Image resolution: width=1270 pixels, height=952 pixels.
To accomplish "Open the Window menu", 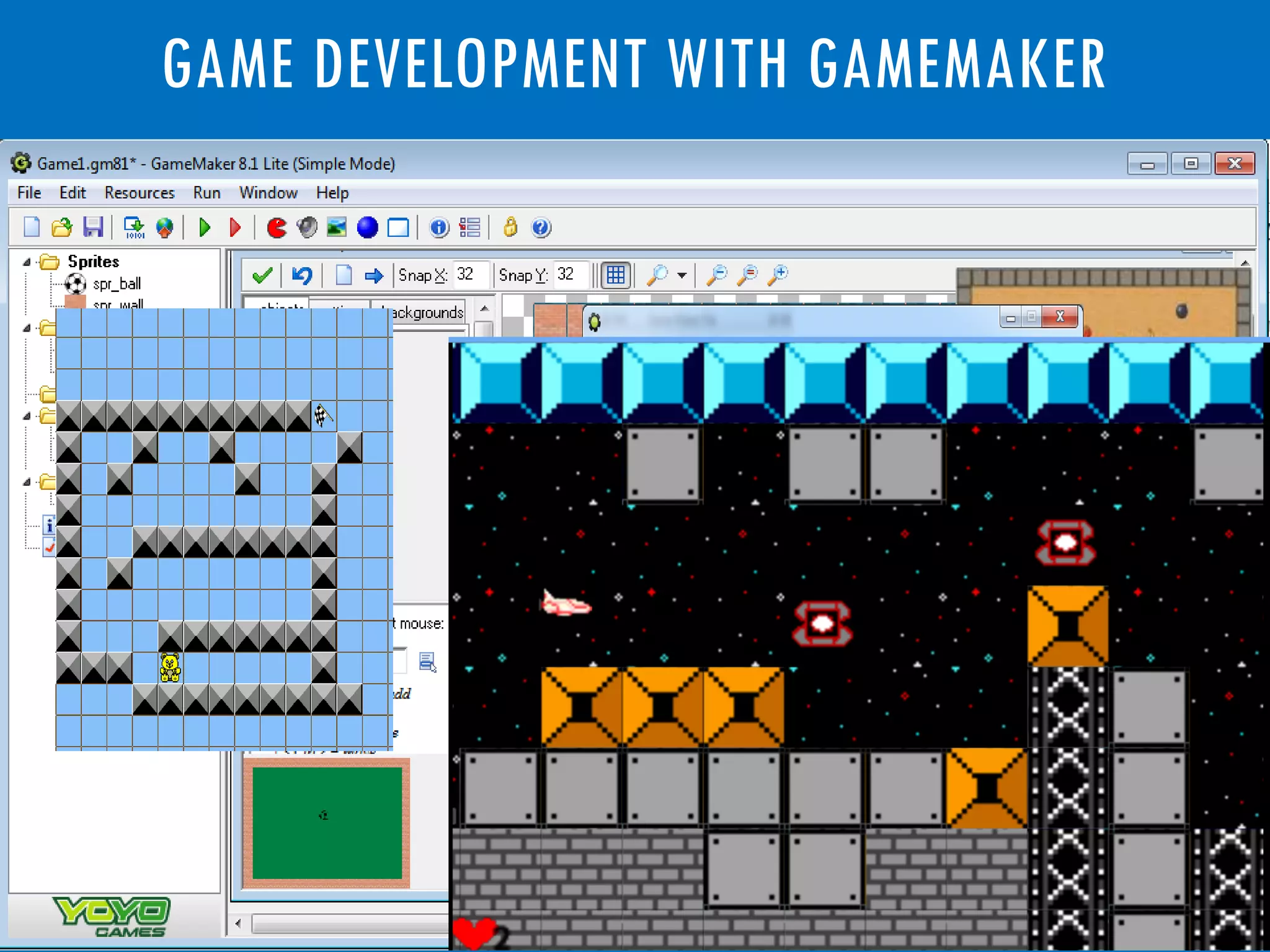I will pos(269,193).
